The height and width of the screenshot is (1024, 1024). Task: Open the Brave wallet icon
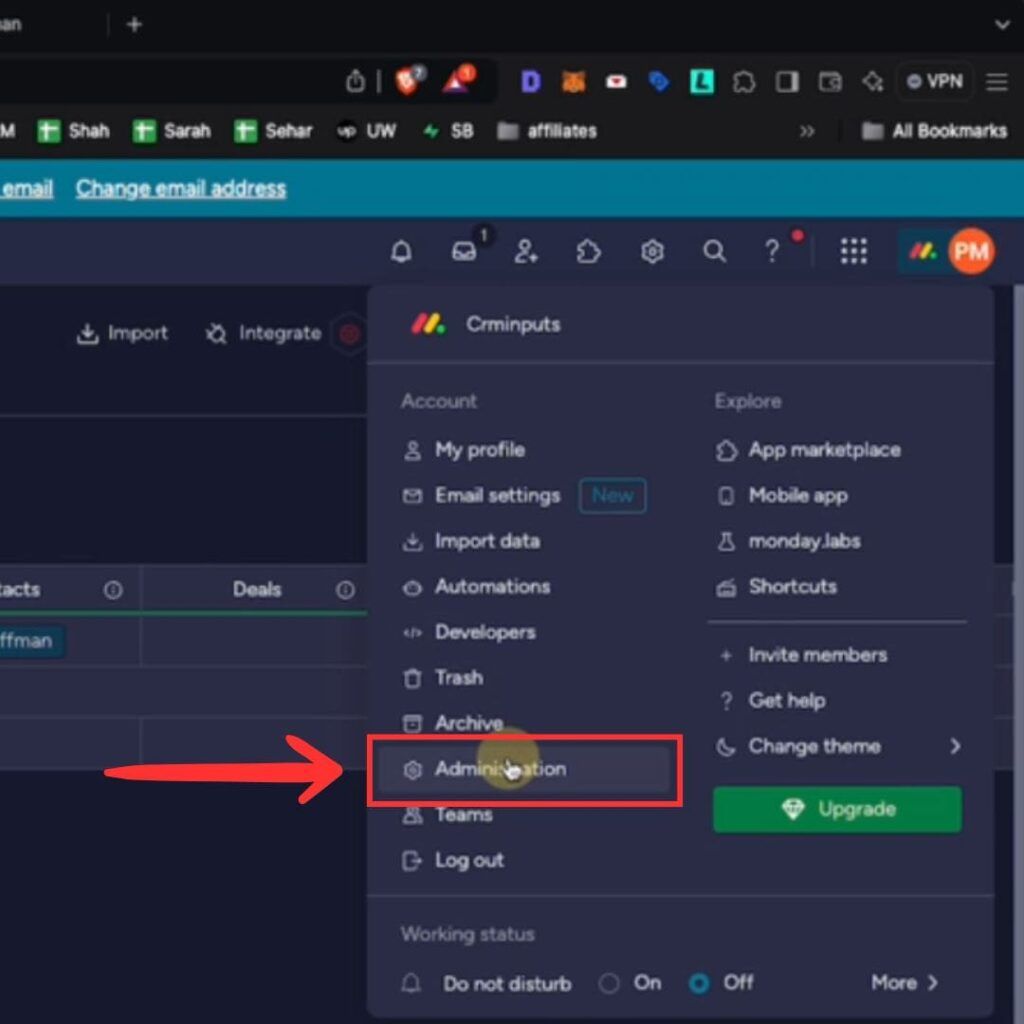click(829, 82)
